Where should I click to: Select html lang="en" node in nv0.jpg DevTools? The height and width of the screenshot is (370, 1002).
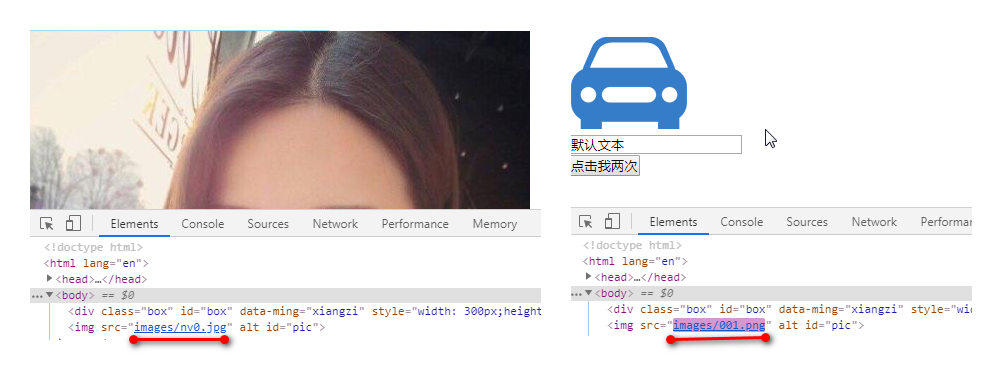96,263
